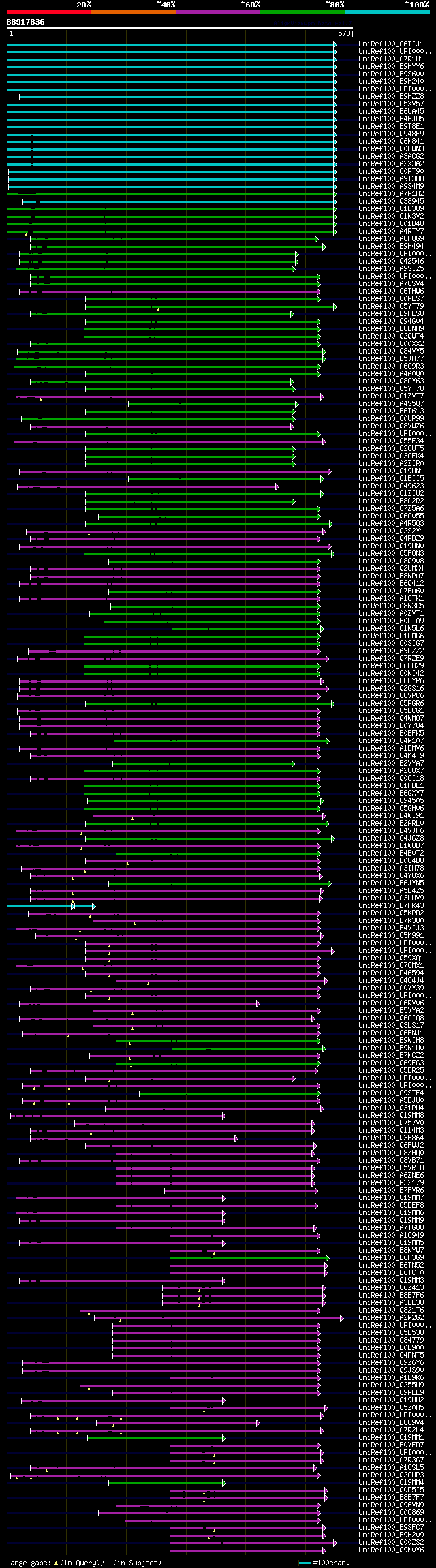Click the UniRef100_A2RZG2 entry

click(391, 1318)
